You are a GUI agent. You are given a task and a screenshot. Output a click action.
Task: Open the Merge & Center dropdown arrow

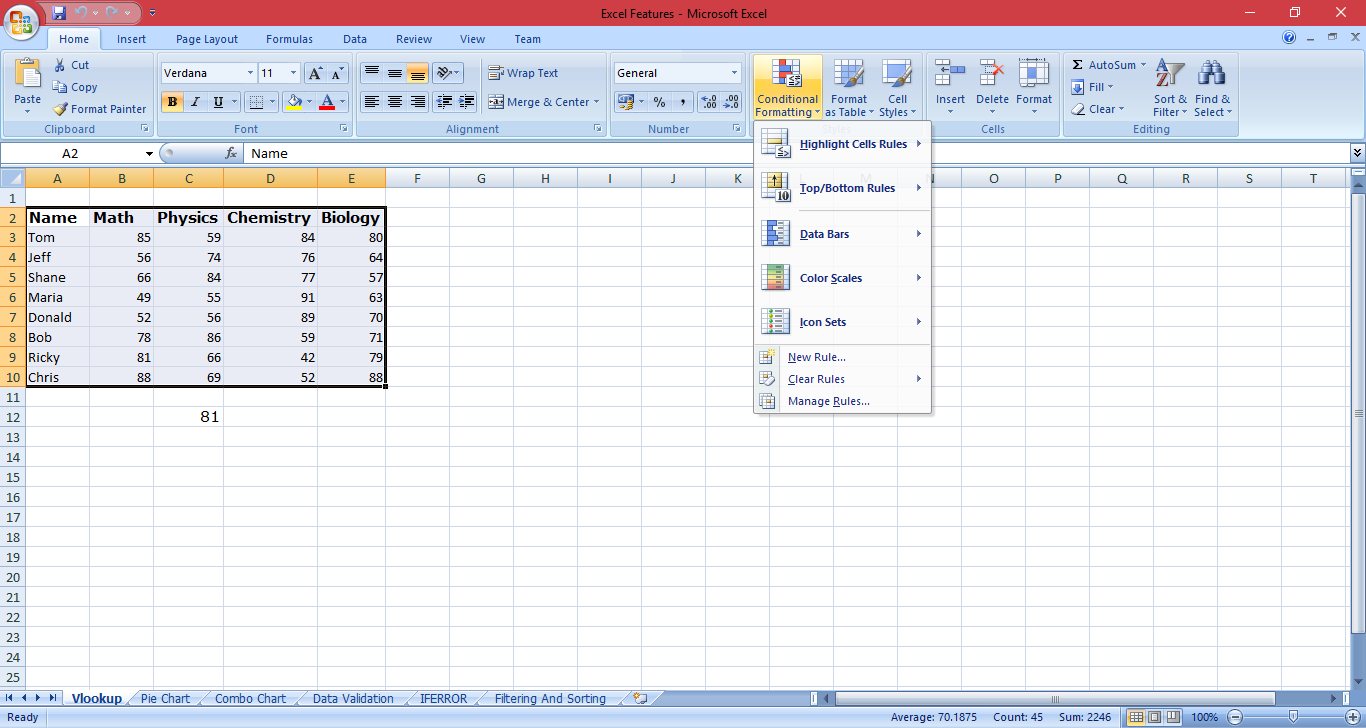[596, 102]
